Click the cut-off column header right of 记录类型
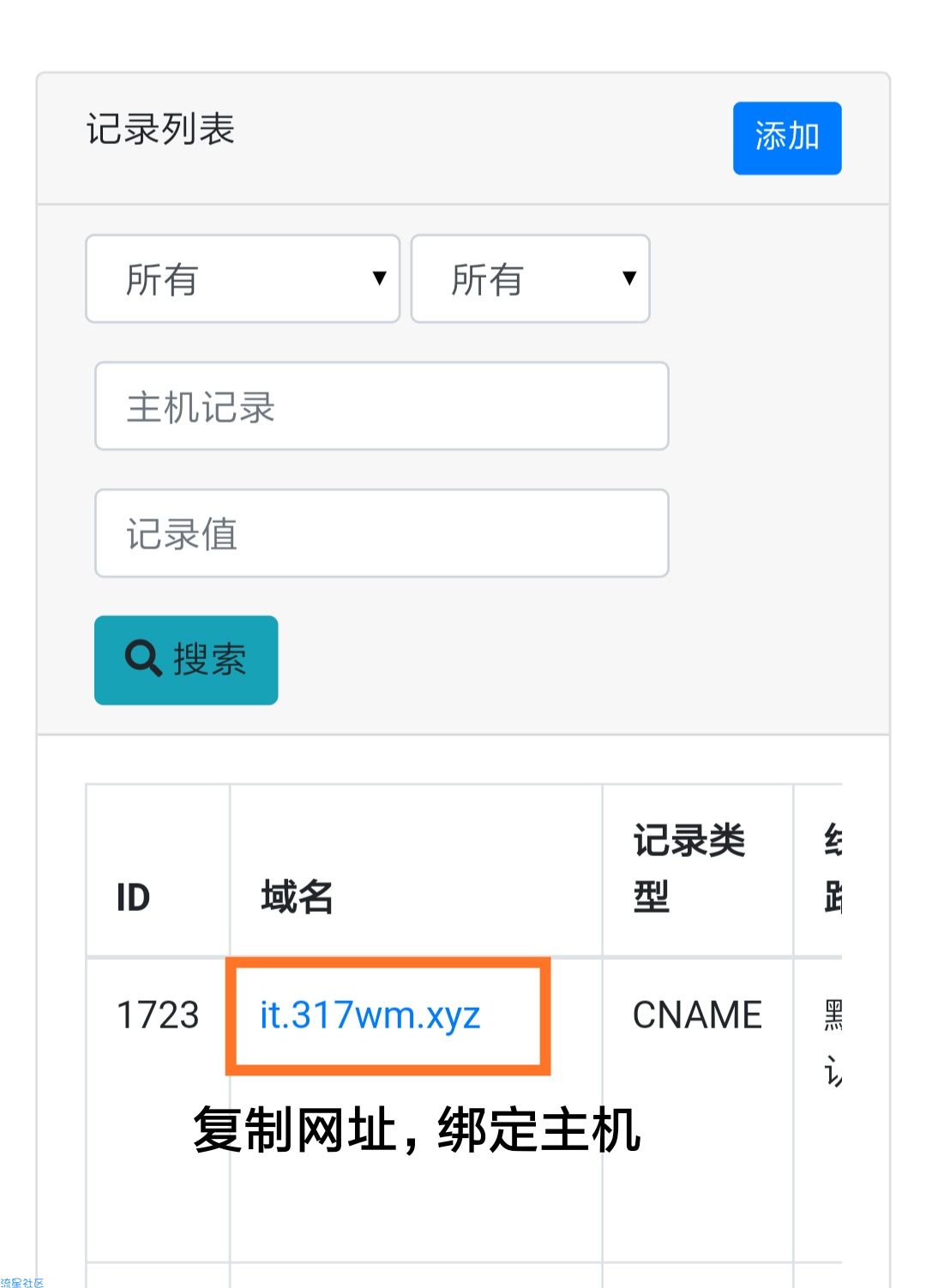Viewport: 926px width, 1288px height. [830, 868]
